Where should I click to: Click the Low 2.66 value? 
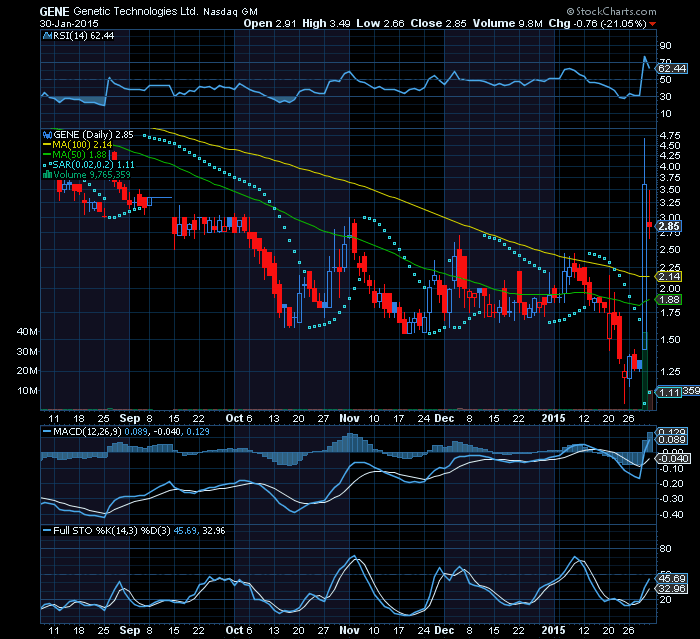point(380,24)
